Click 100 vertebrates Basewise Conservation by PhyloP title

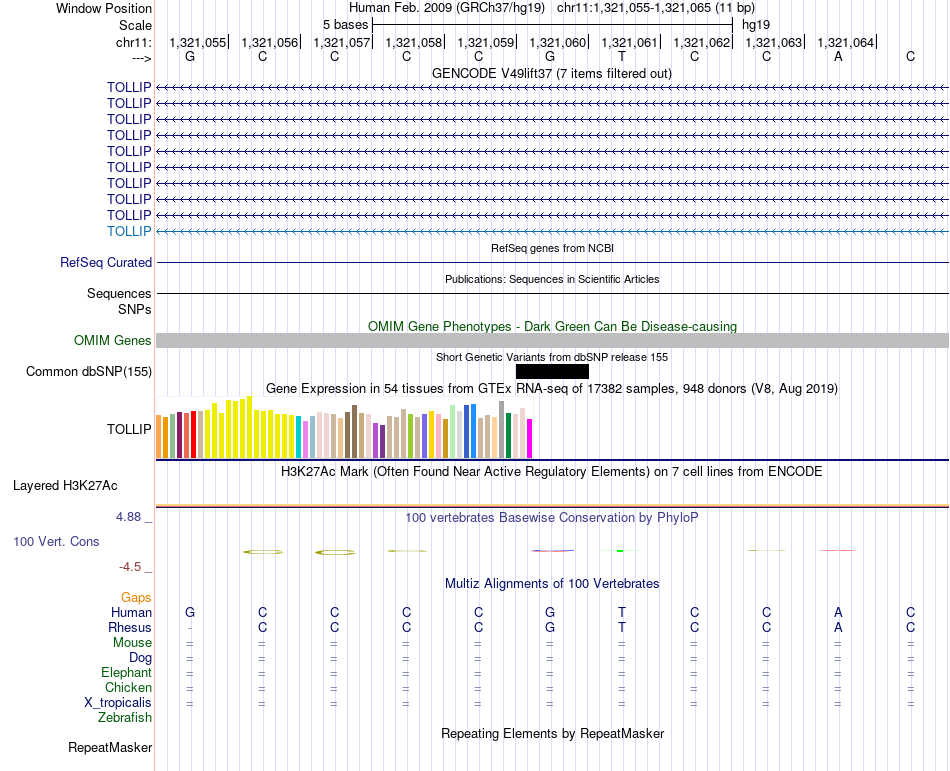pos(552,518)
